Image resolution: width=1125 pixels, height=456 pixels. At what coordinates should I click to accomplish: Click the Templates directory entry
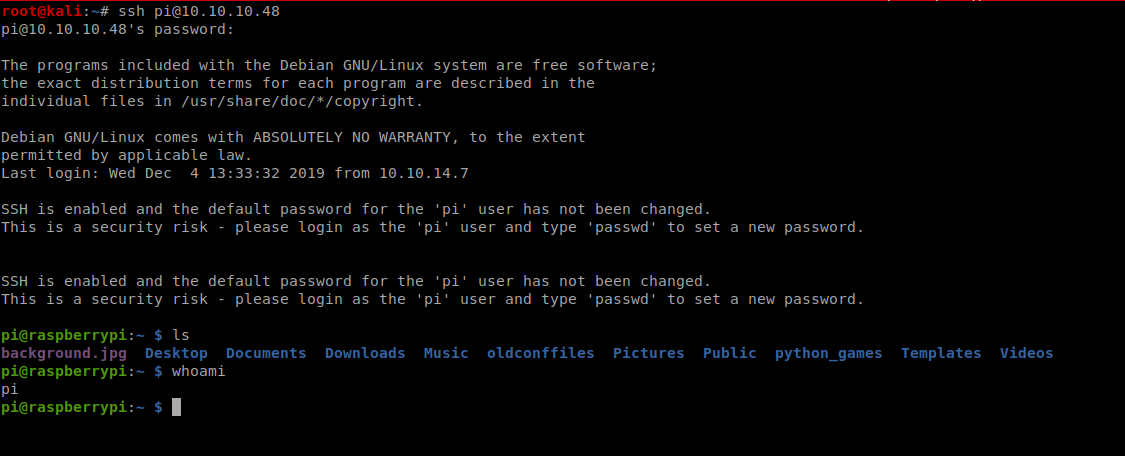pyautogui.click(x=941, y=353)
